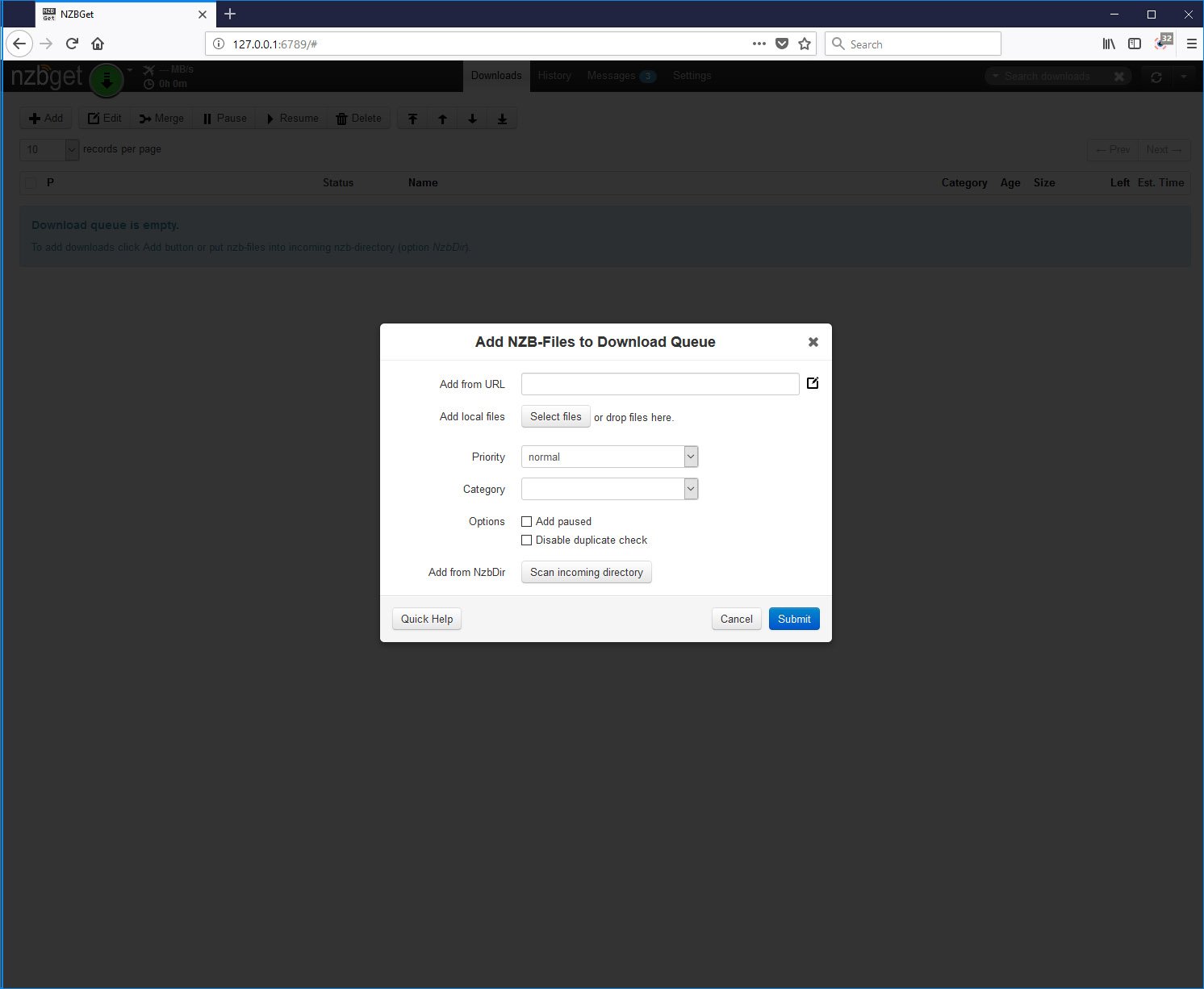
Task: Clear the Search downloads box
Action: coord(1119,77)
